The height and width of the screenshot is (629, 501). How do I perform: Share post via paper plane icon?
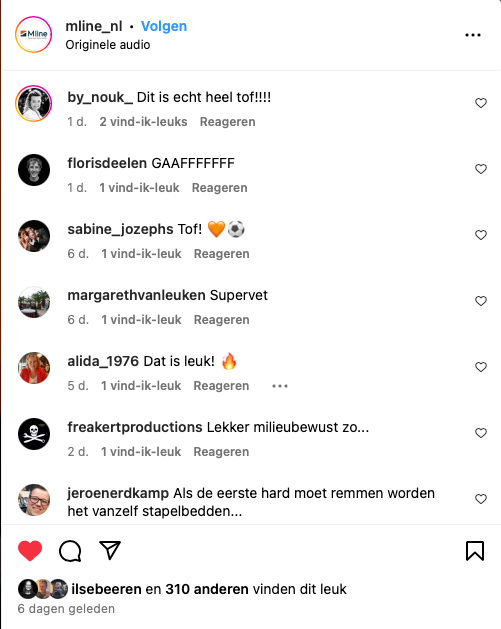coord(110,550)
